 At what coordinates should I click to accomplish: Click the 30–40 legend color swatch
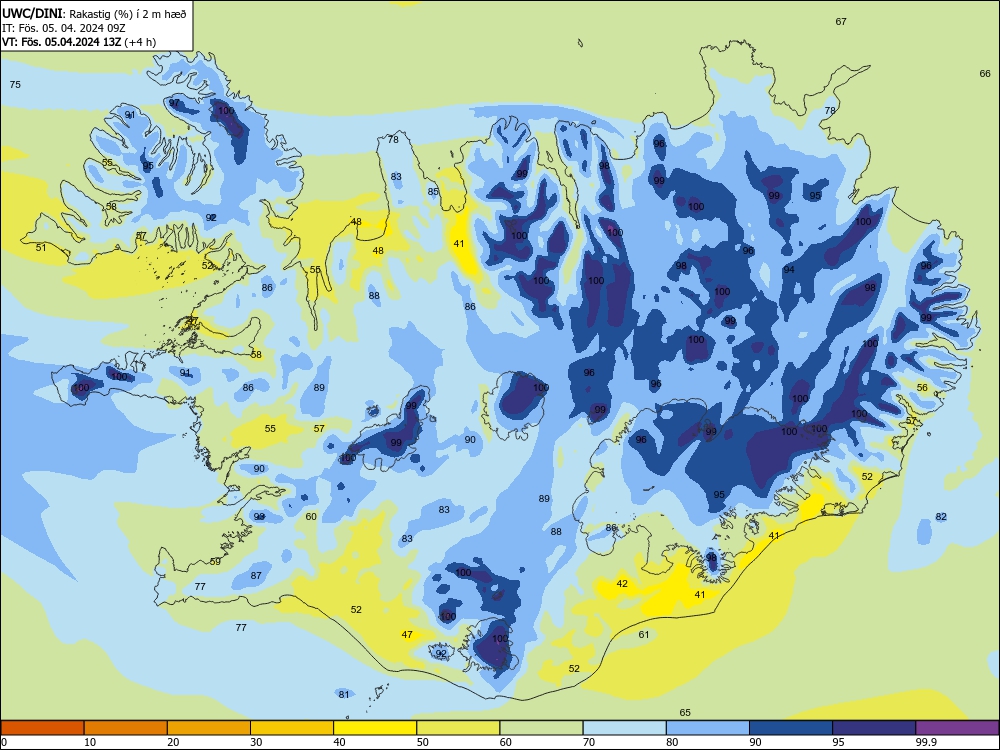click(x=292, y=728)
